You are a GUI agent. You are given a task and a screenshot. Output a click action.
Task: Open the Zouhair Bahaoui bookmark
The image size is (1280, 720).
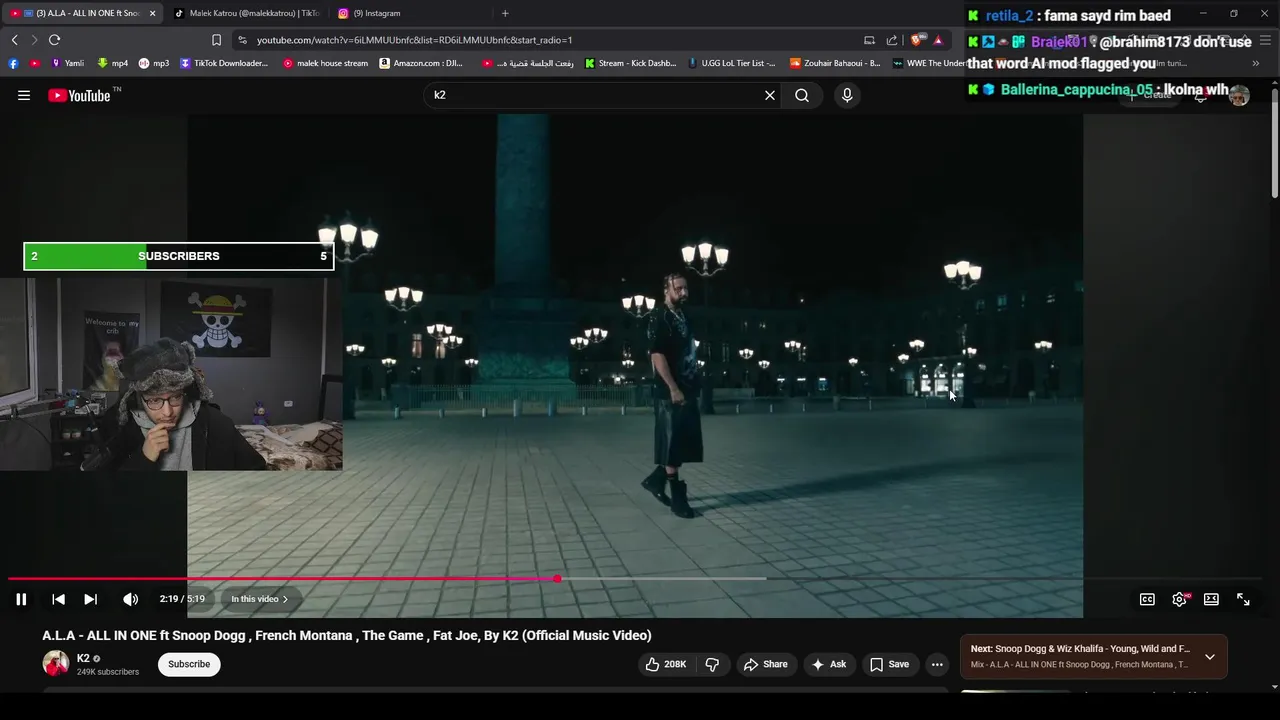tap(835, 63)
